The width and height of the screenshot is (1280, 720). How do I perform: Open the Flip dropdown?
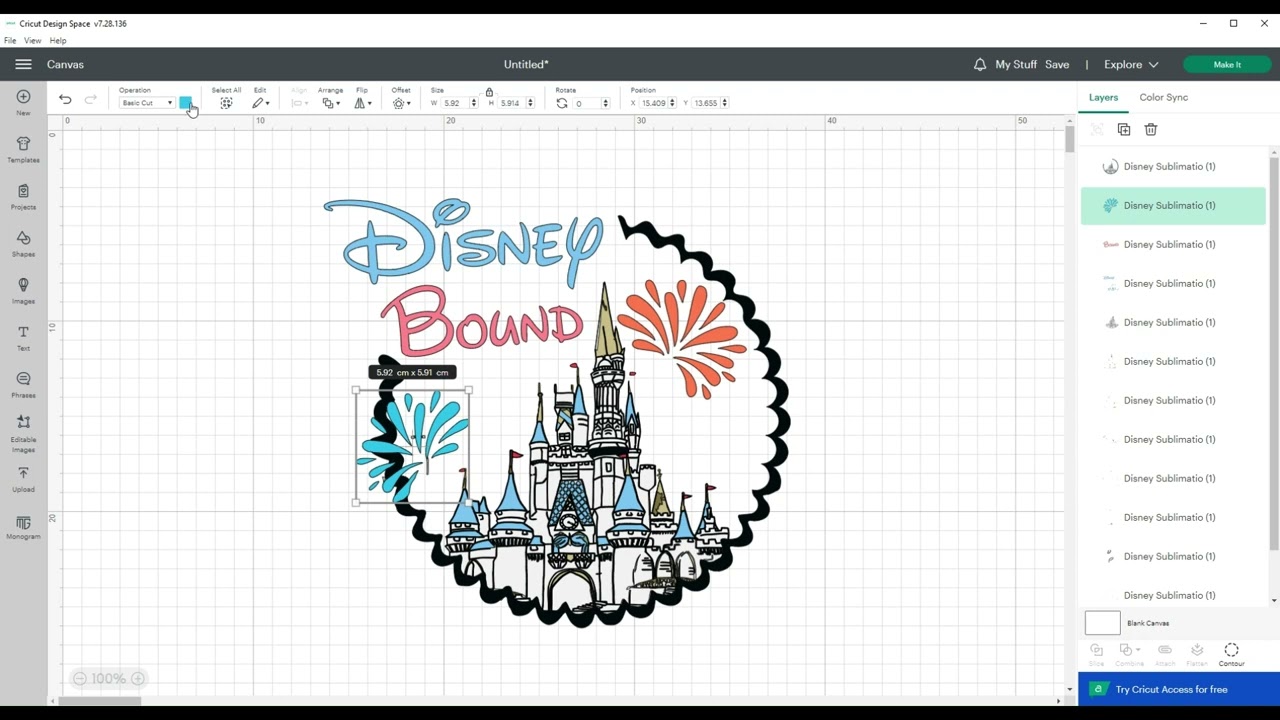coord(362,103)
